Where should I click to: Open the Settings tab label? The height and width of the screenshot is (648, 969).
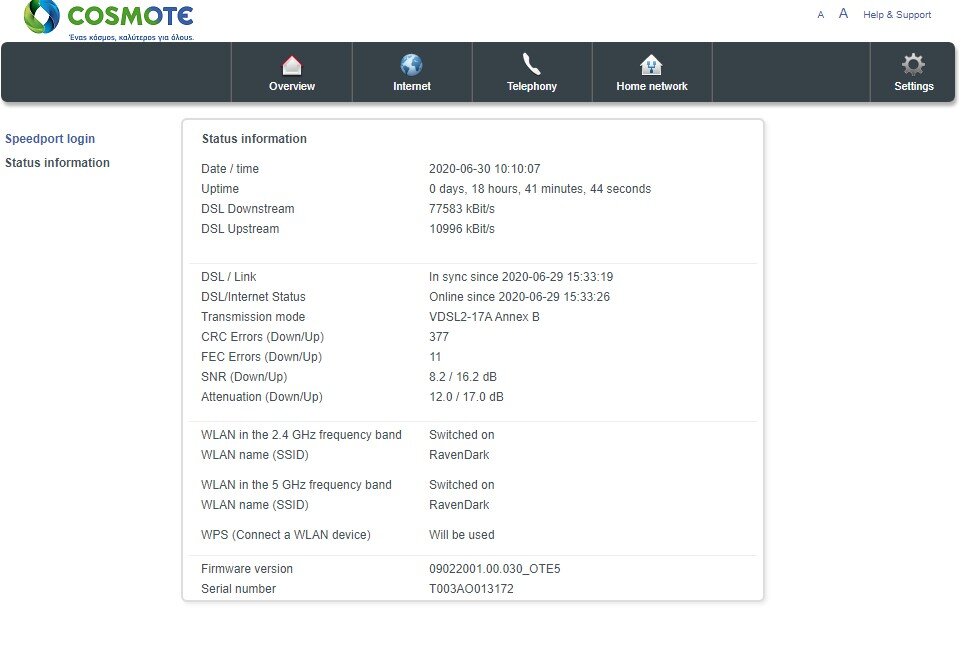[x=913, y=86]
